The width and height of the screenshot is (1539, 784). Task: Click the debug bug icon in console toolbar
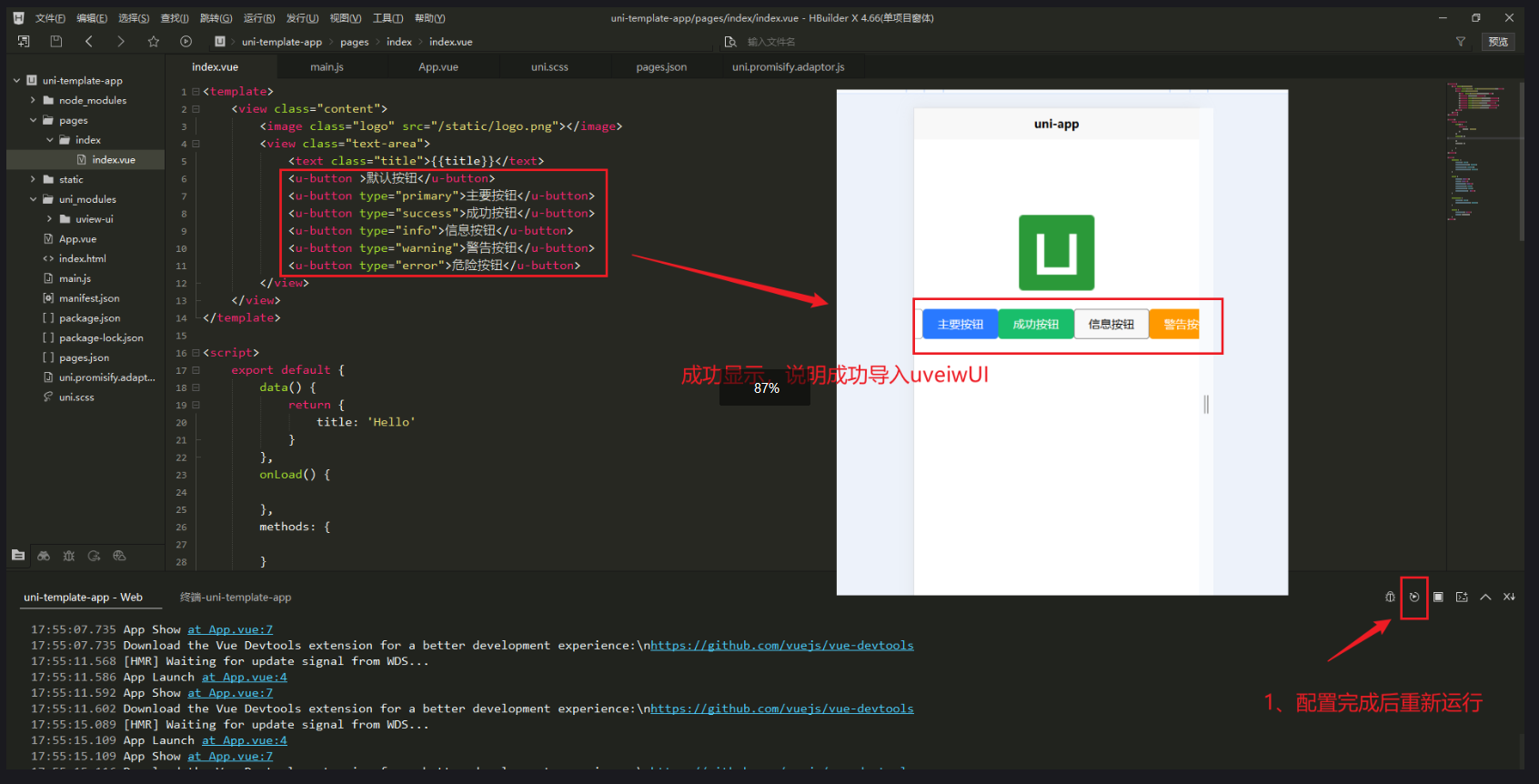point(1390,597)
